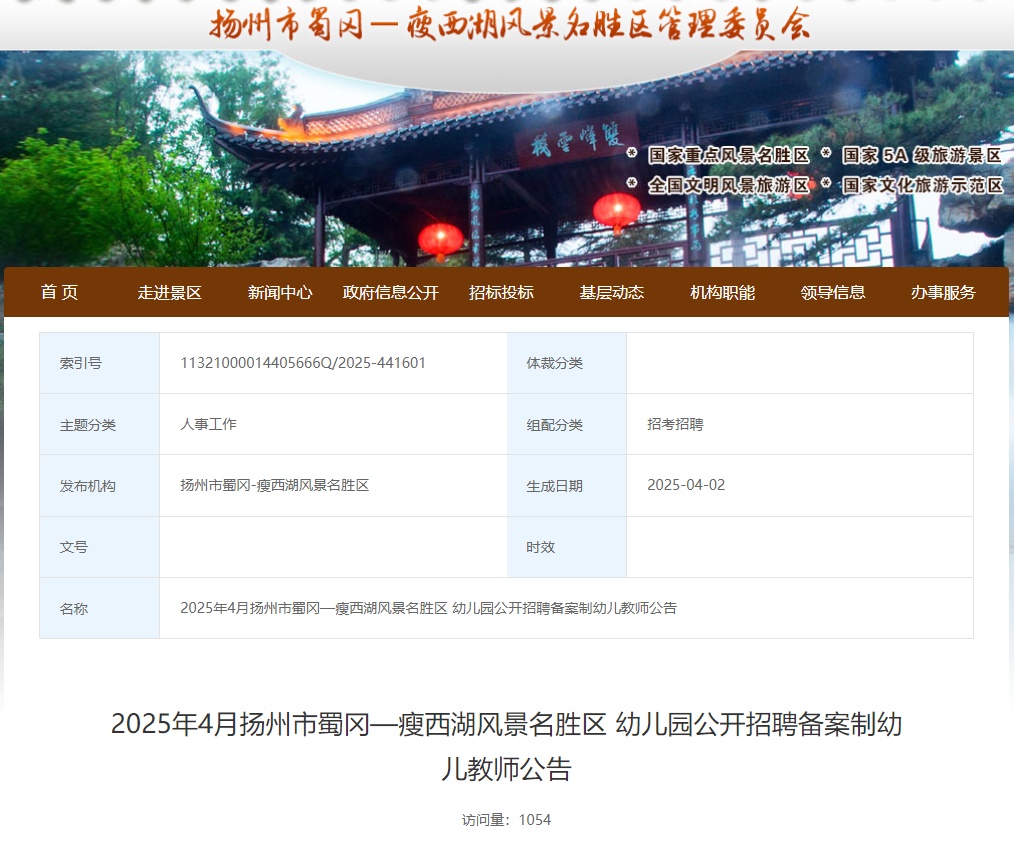The height and width of the screenshot is (844, 1014).
Task: Go to the 走进景区 section
Action: click(x=170, y=292)
